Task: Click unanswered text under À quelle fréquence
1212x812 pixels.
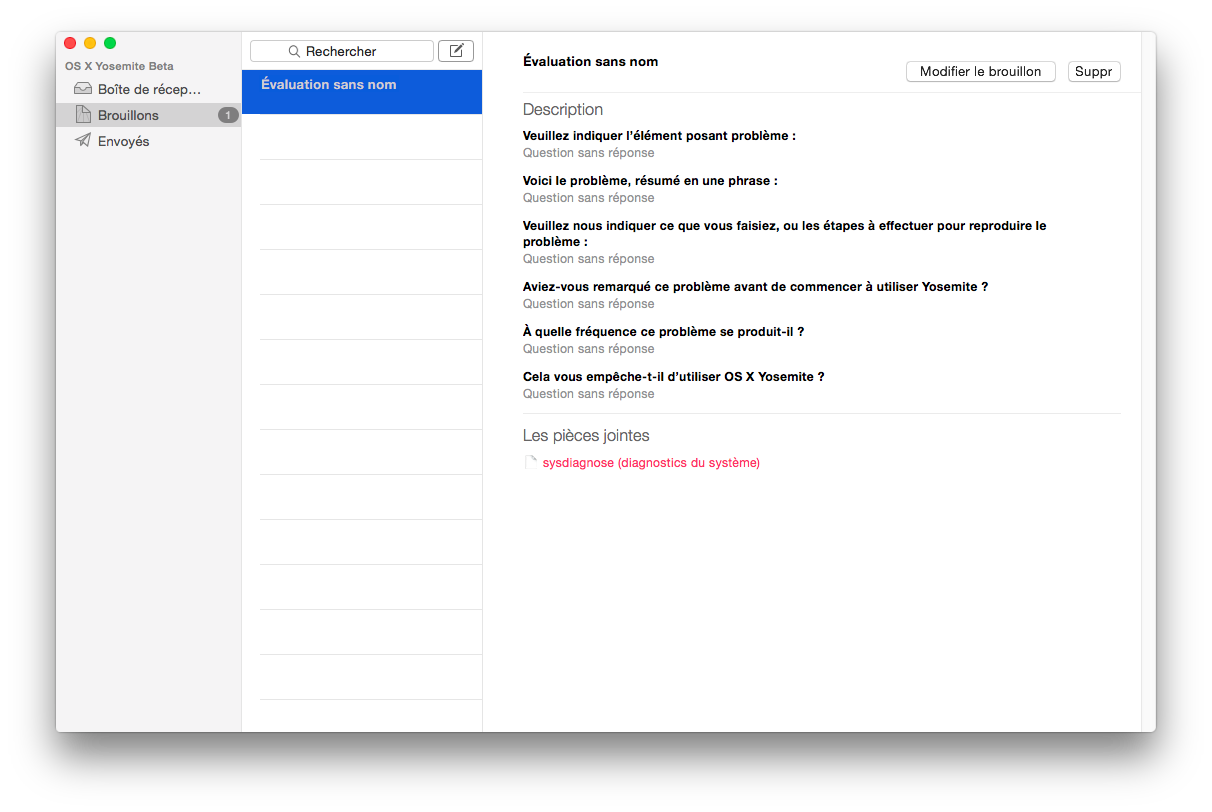Action: click(x=588, y=349)
